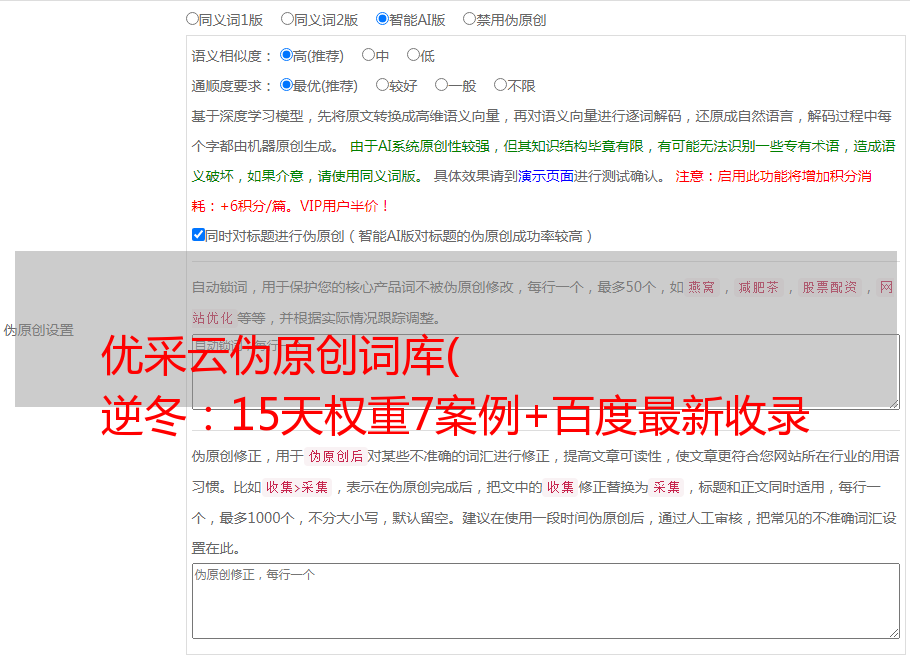Viewport: 911px width, 658px height.
Task: Focus the 伪原创修正 text area
Action: click(545, 600)
